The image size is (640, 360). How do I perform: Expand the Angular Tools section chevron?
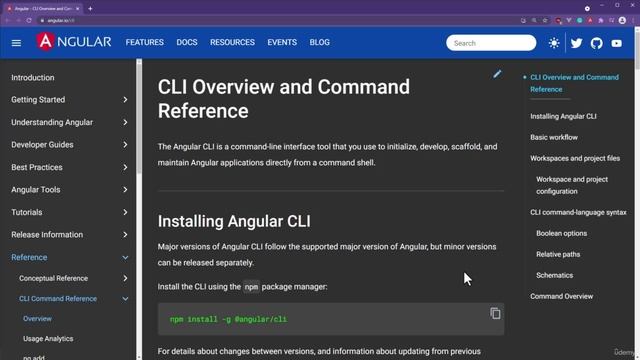click(125, 190)
